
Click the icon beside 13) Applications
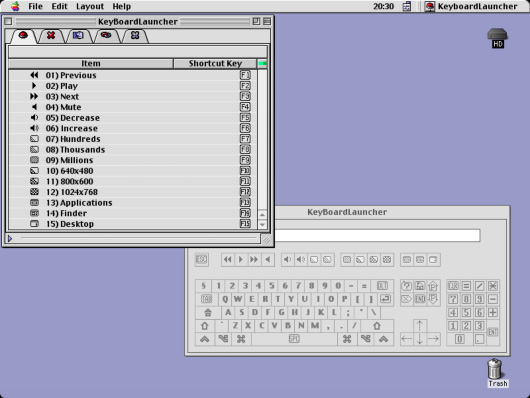[34, 203]
